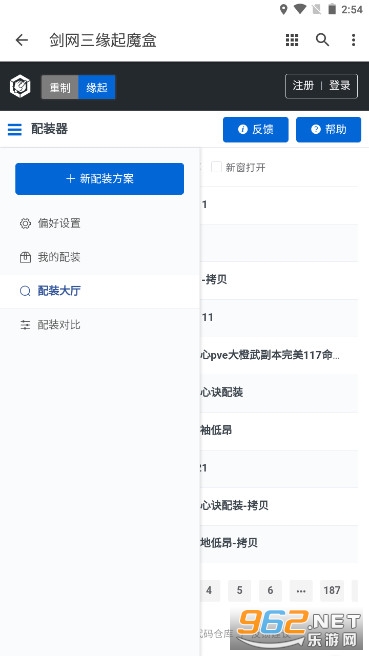Screen dimensions: 369x656
Task: Tap the JX3BOX hexagon logo
Action: point(20,87)
